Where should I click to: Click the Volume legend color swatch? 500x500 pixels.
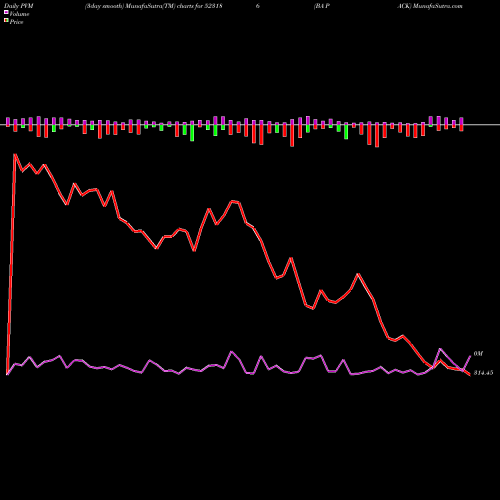tap(6, 13)
